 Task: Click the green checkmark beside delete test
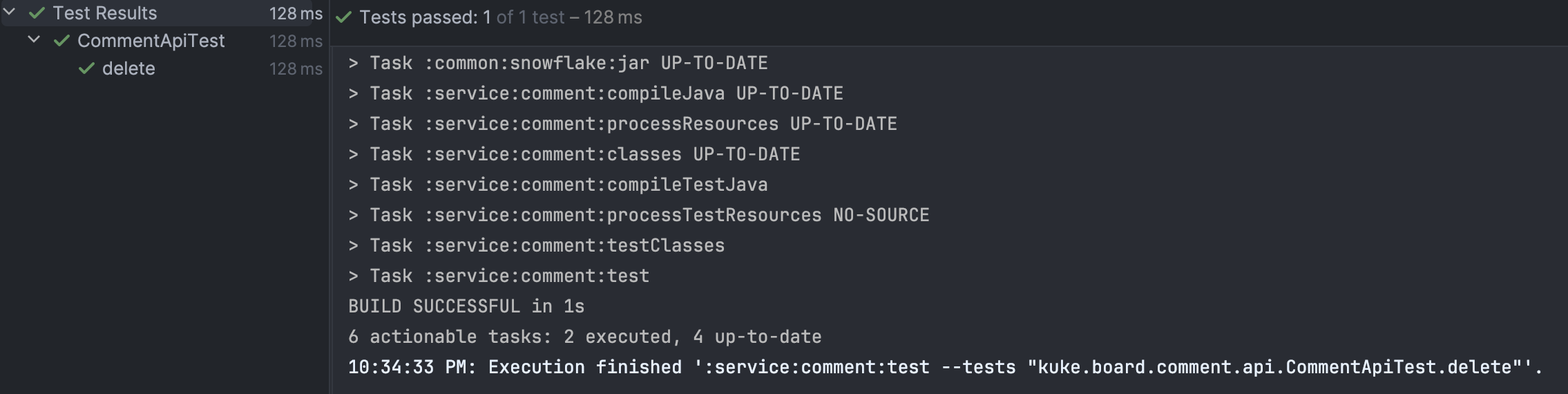[x=86, y=68]
